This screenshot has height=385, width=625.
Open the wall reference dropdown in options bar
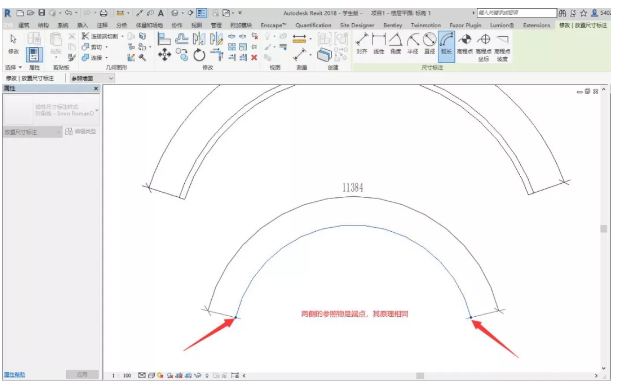point(92,78)
